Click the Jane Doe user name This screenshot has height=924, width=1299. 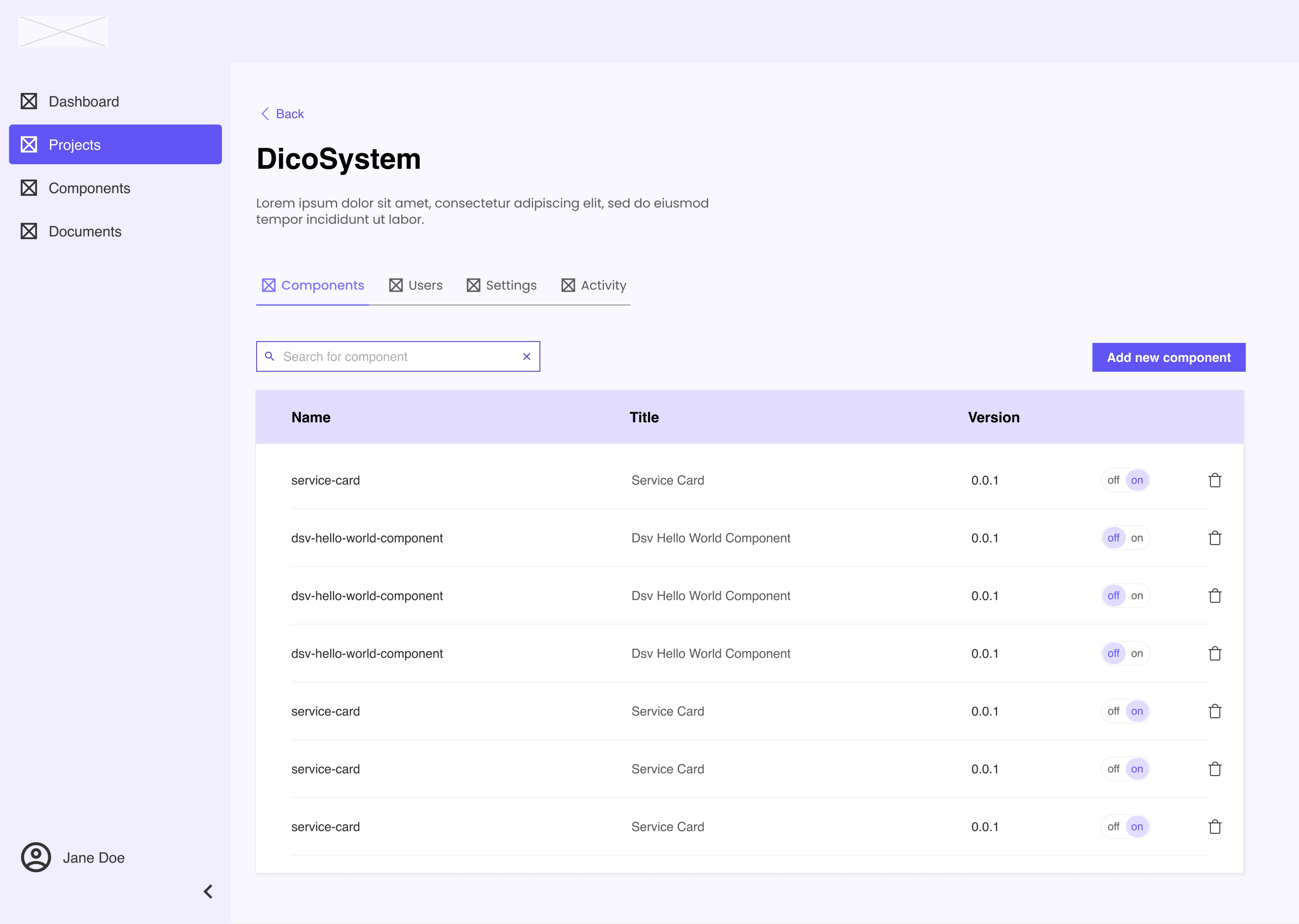click(94, 857)
